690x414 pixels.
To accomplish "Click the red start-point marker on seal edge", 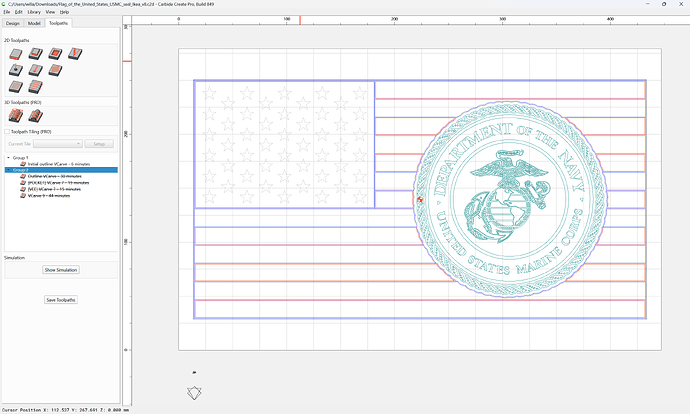I will [420, 200].
